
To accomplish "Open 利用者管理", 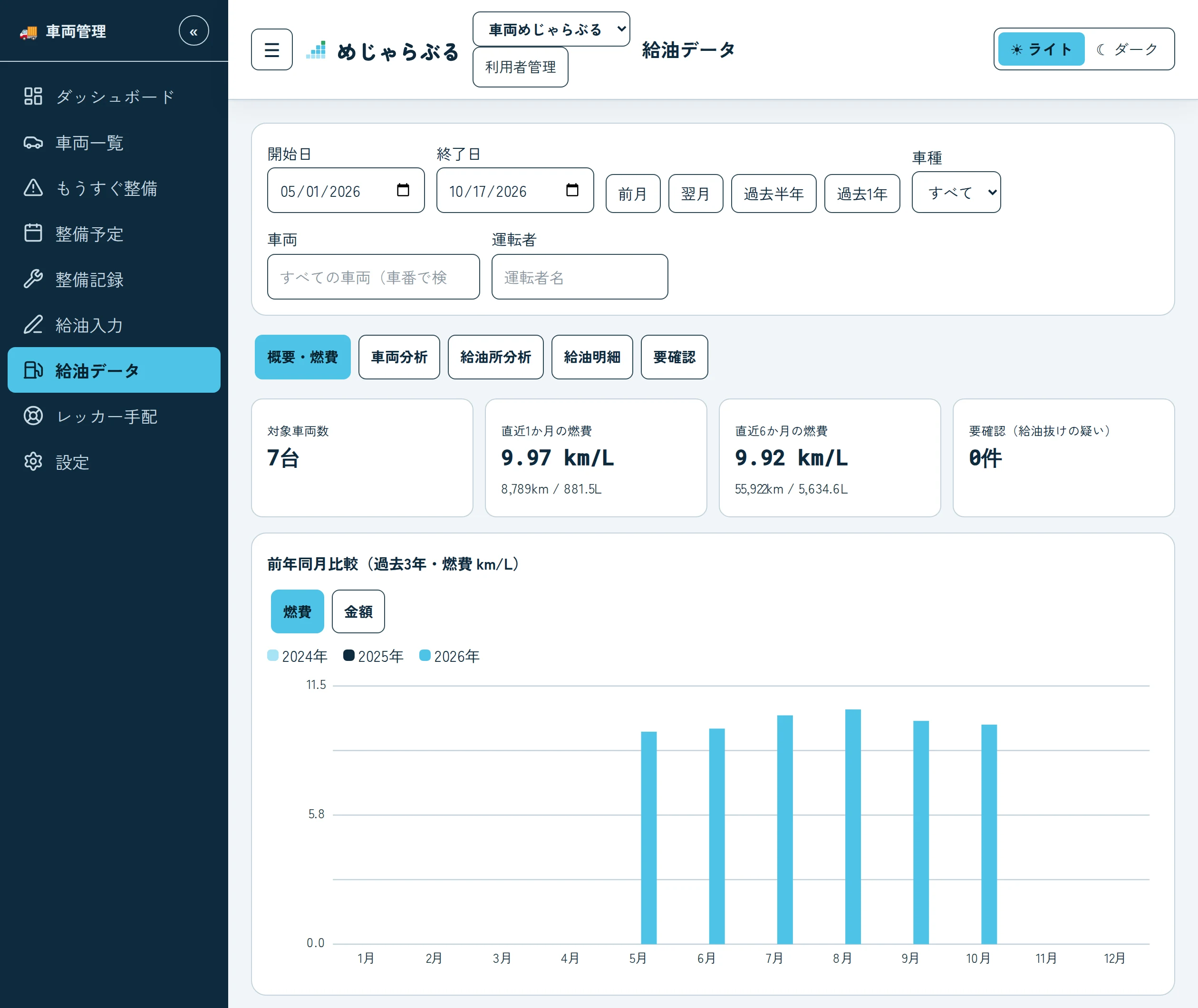I will pos(521,67).
